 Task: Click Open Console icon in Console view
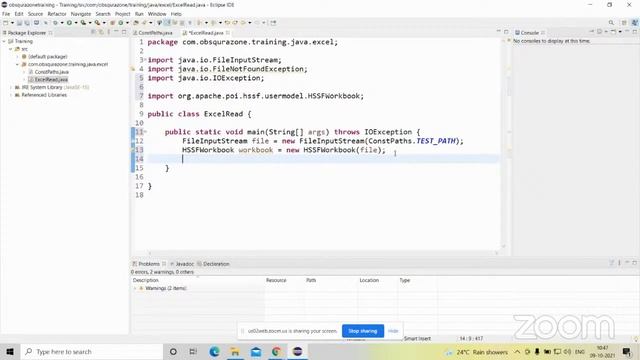(x=613, y=31)
